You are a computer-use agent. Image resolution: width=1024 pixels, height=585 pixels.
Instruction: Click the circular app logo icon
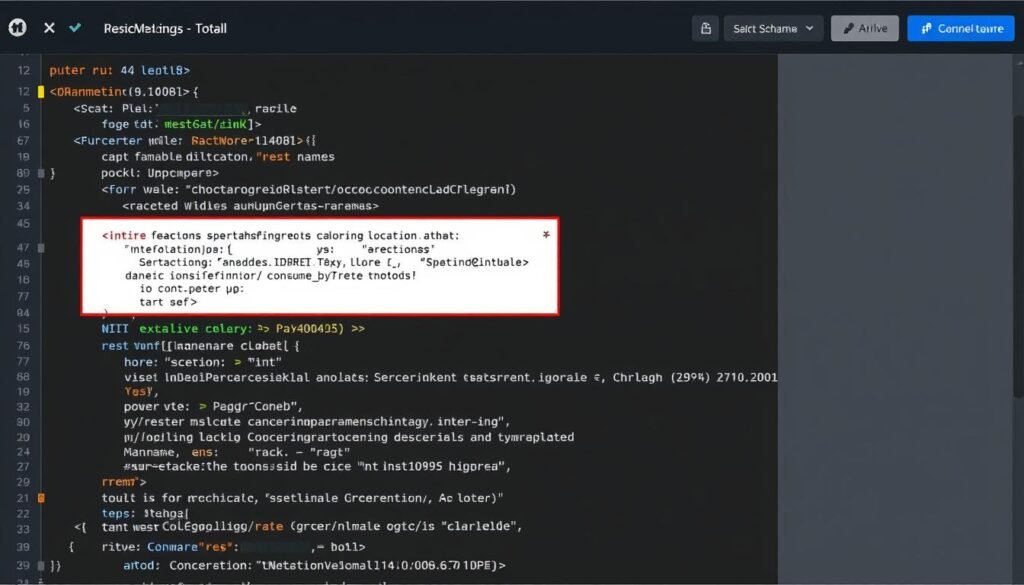(16, 28)
